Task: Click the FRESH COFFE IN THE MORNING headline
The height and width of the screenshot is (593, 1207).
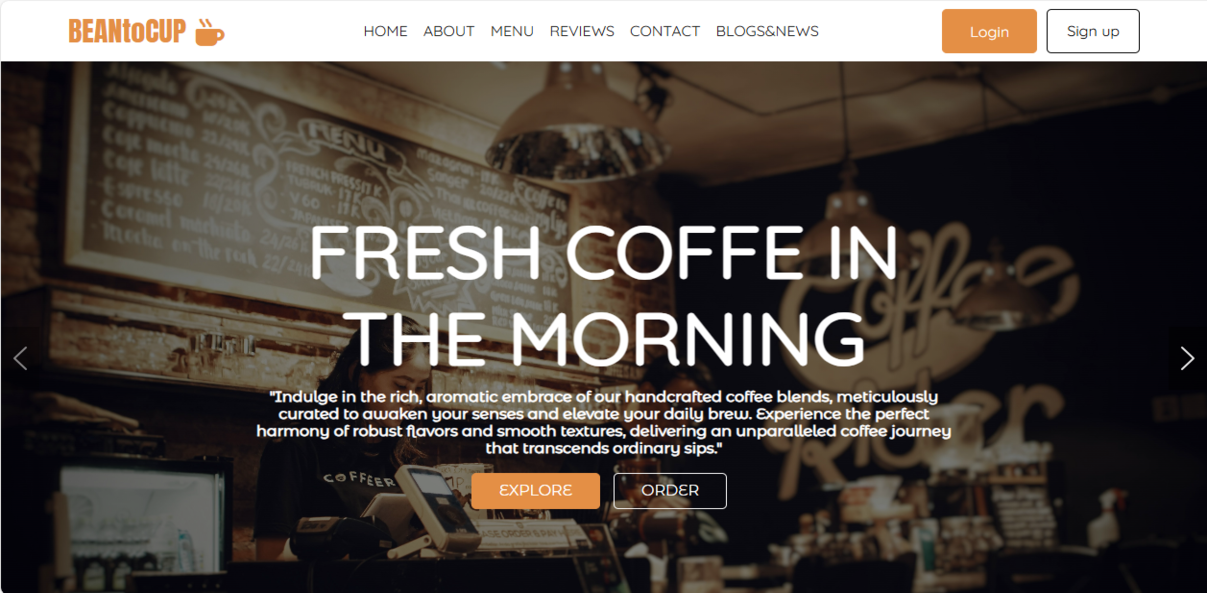Action: tap(603, 294)
